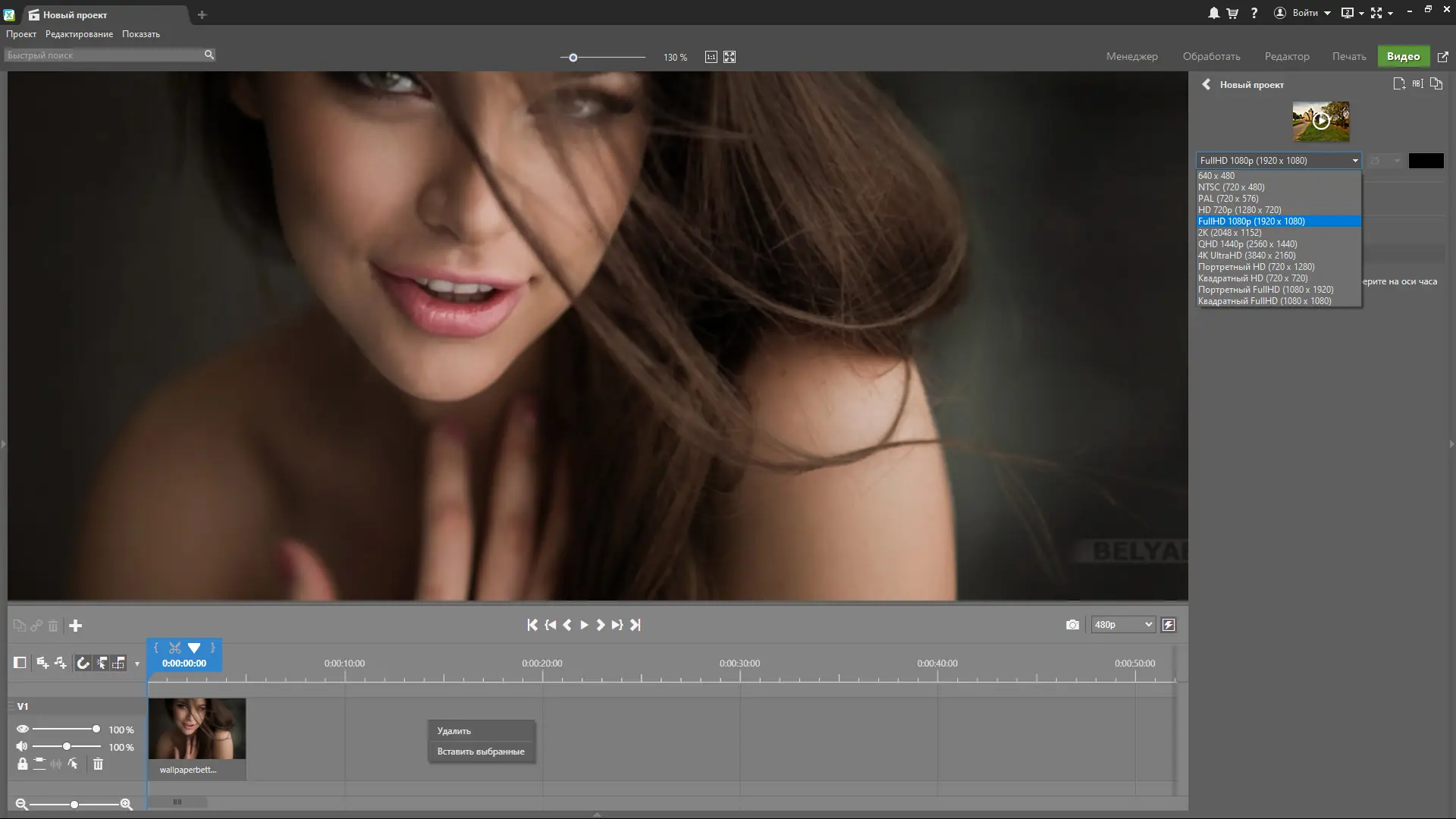Lock track V1 with the padlock icon

[21, 764]
